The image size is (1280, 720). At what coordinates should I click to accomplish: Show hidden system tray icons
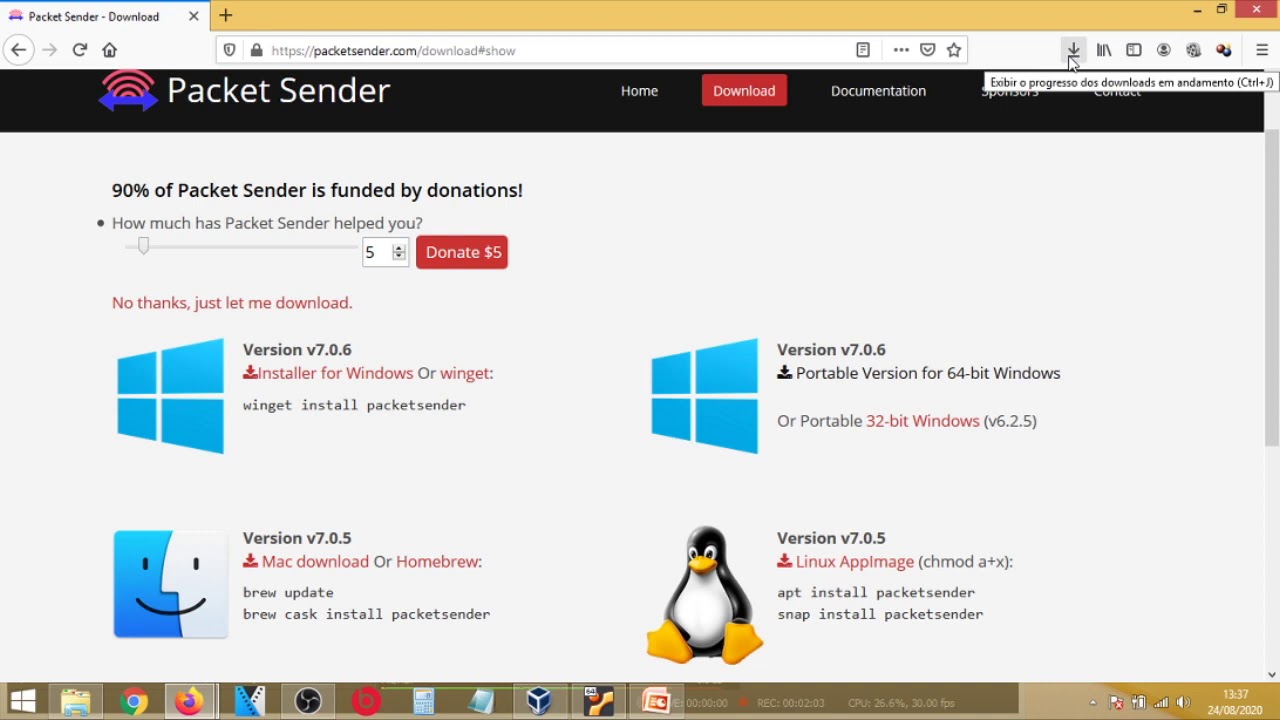coord(1093,702)
